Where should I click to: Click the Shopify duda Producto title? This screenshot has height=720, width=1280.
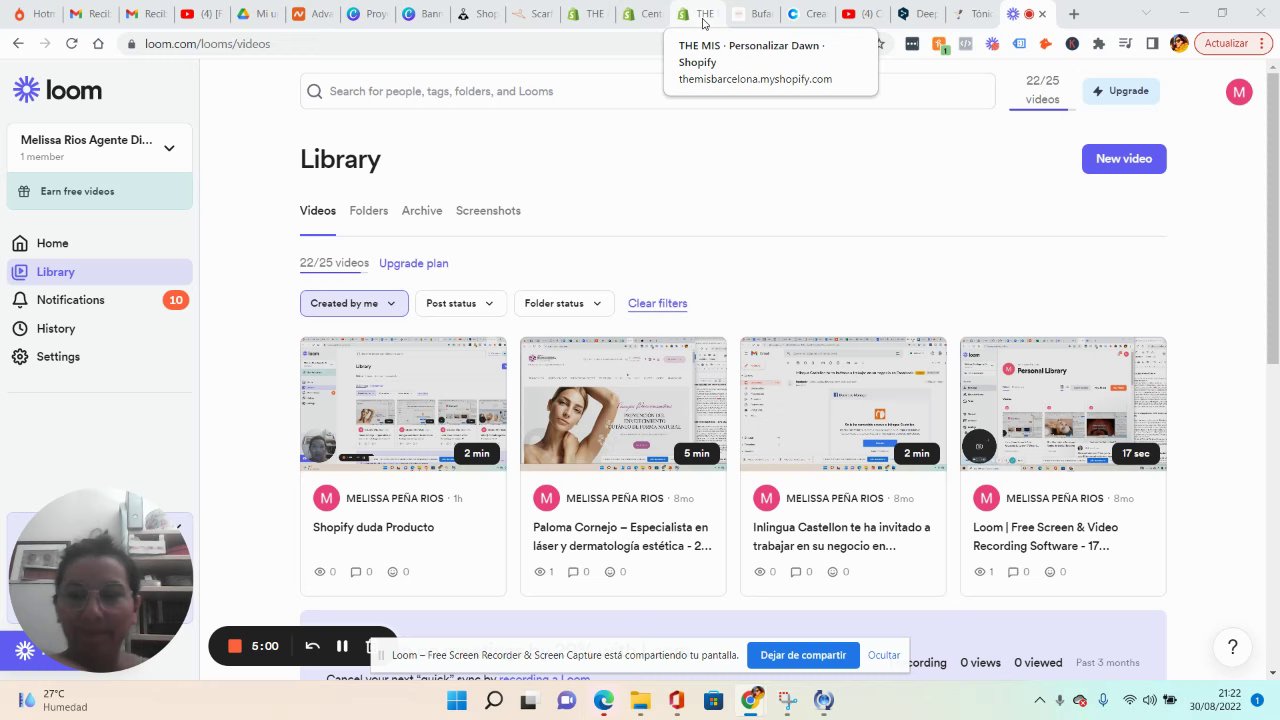373,527
